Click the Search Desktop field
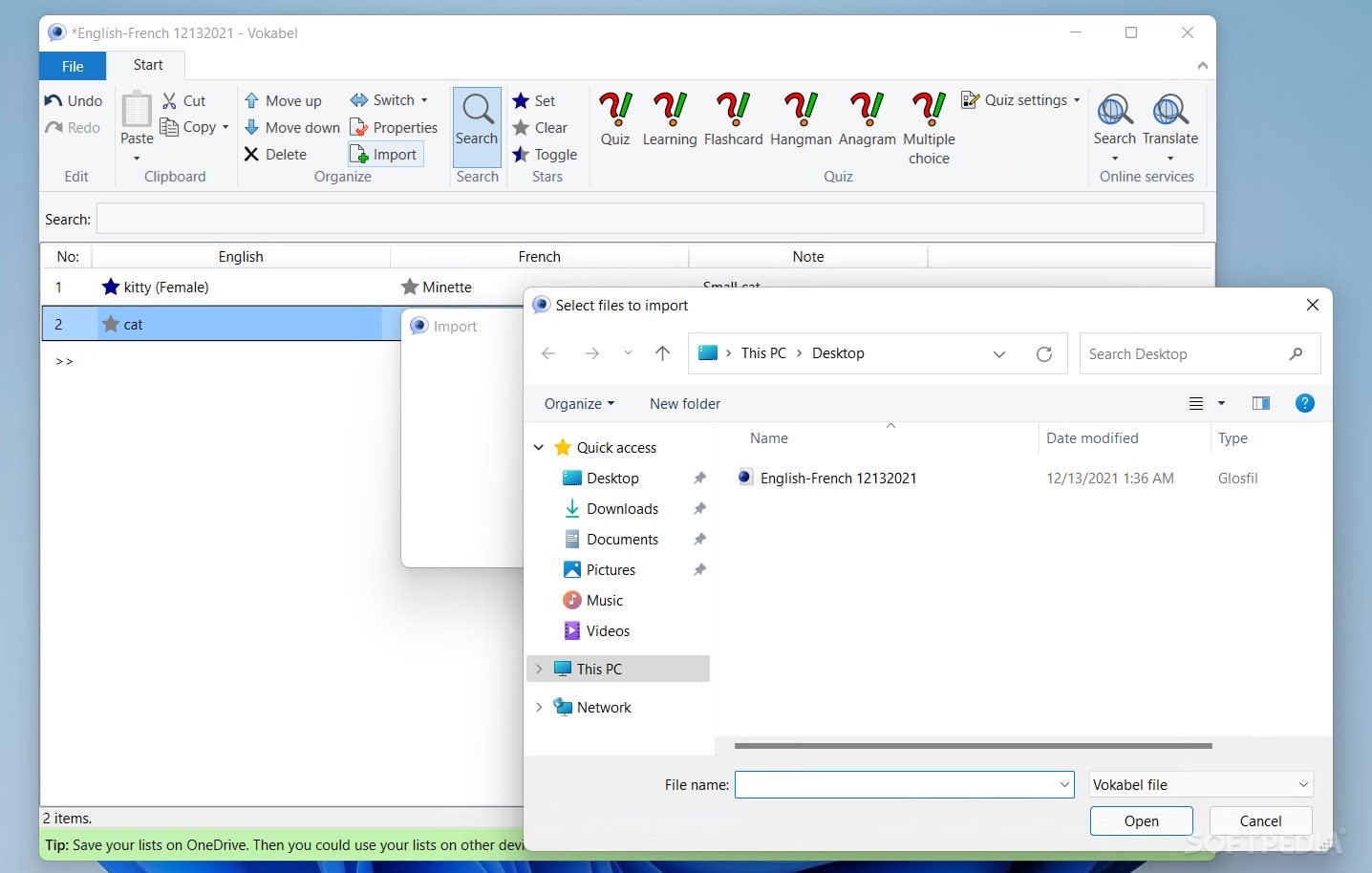The image size is (1372, 873). [x=1199, y=353]
